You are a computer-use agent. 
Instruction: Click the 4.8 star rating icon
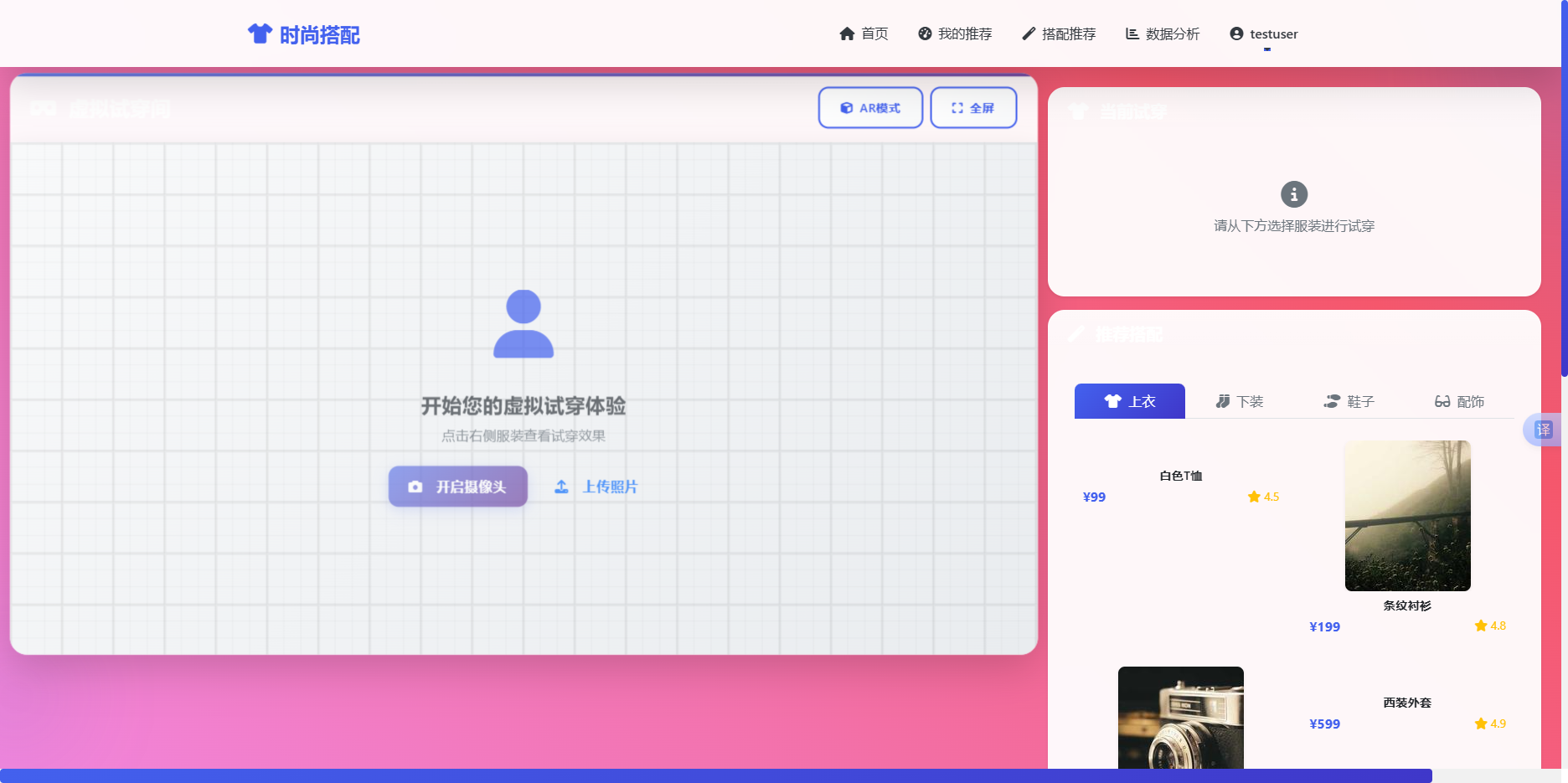point(1481,626)
